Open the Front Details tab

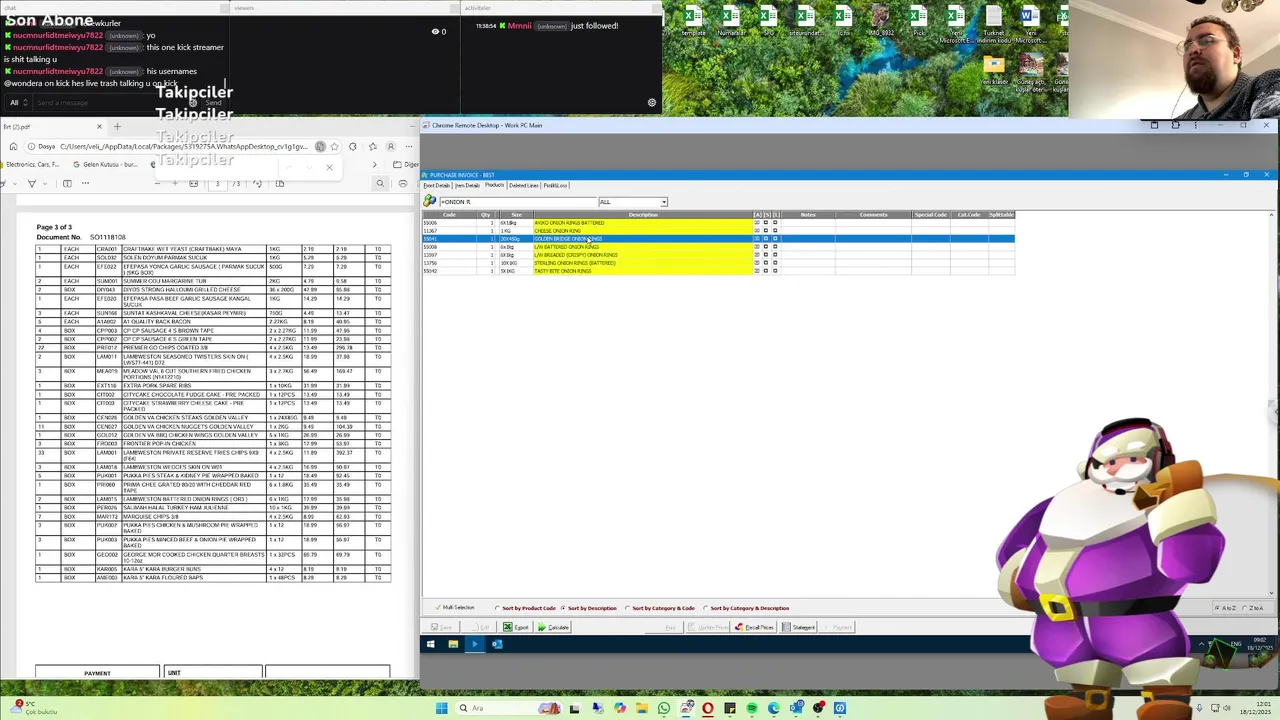(x=437, y=185)
